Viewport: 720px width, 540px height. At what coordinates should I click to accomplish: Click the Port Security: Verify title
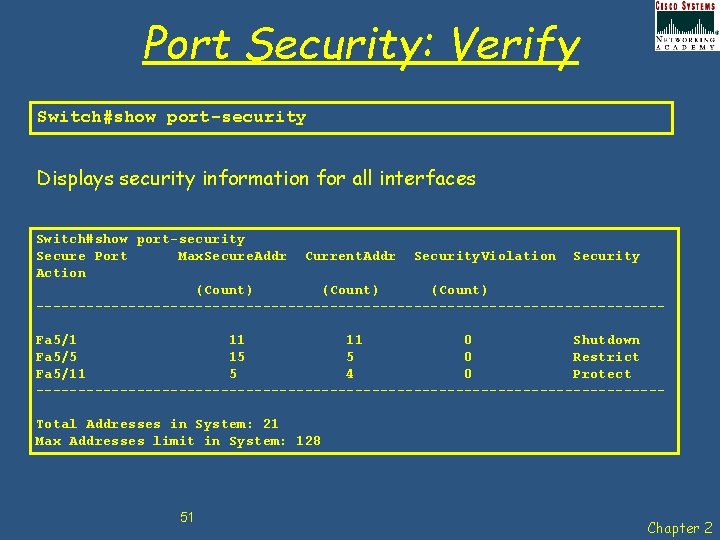coord(361,45)
